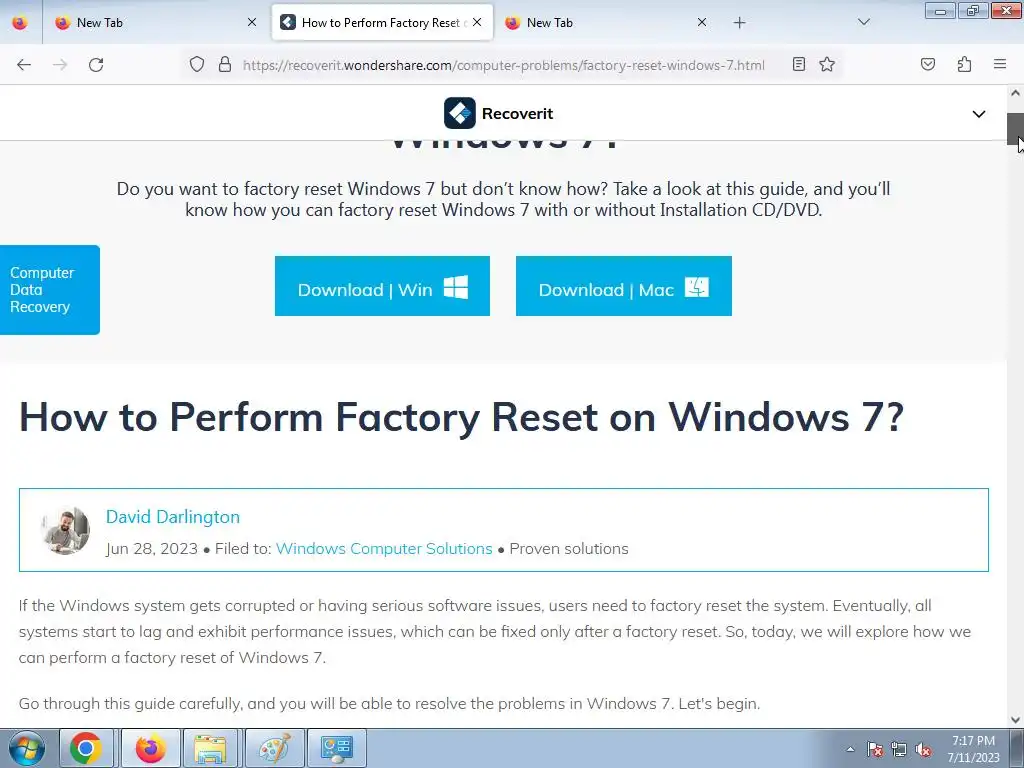The width and height of the screenshot is (1024, 768).
Task: Open the Windows Start menu
Action: tap(27, 748)
